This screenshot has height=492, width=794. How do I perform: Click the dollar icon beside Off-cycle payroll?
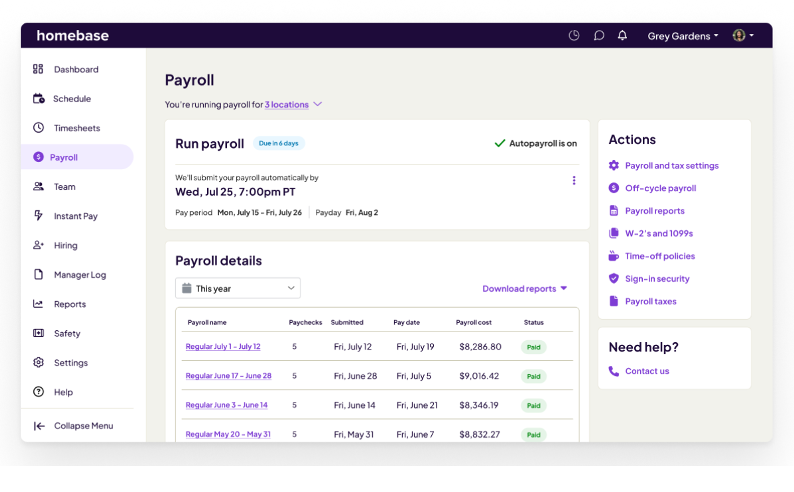pyautogui.click(x=614, y=188)
